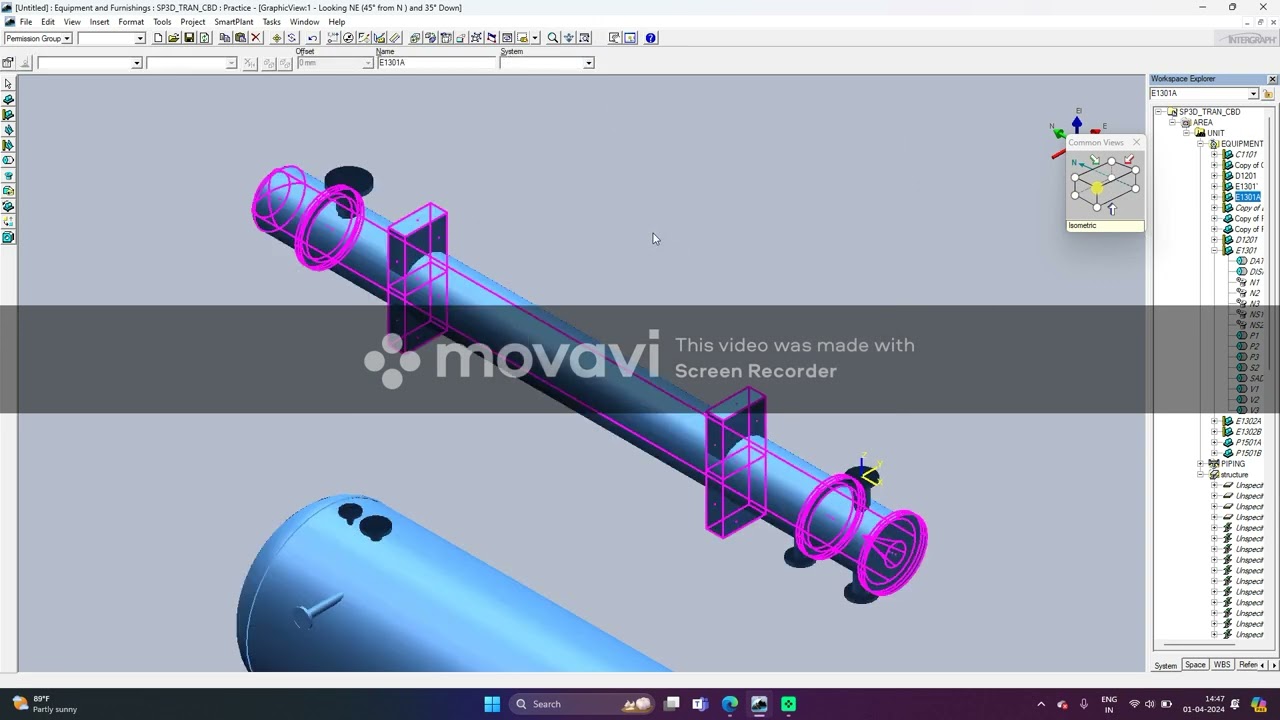
Task: Click the blue Help question mark icon
Action: click(x=651, y=38)
